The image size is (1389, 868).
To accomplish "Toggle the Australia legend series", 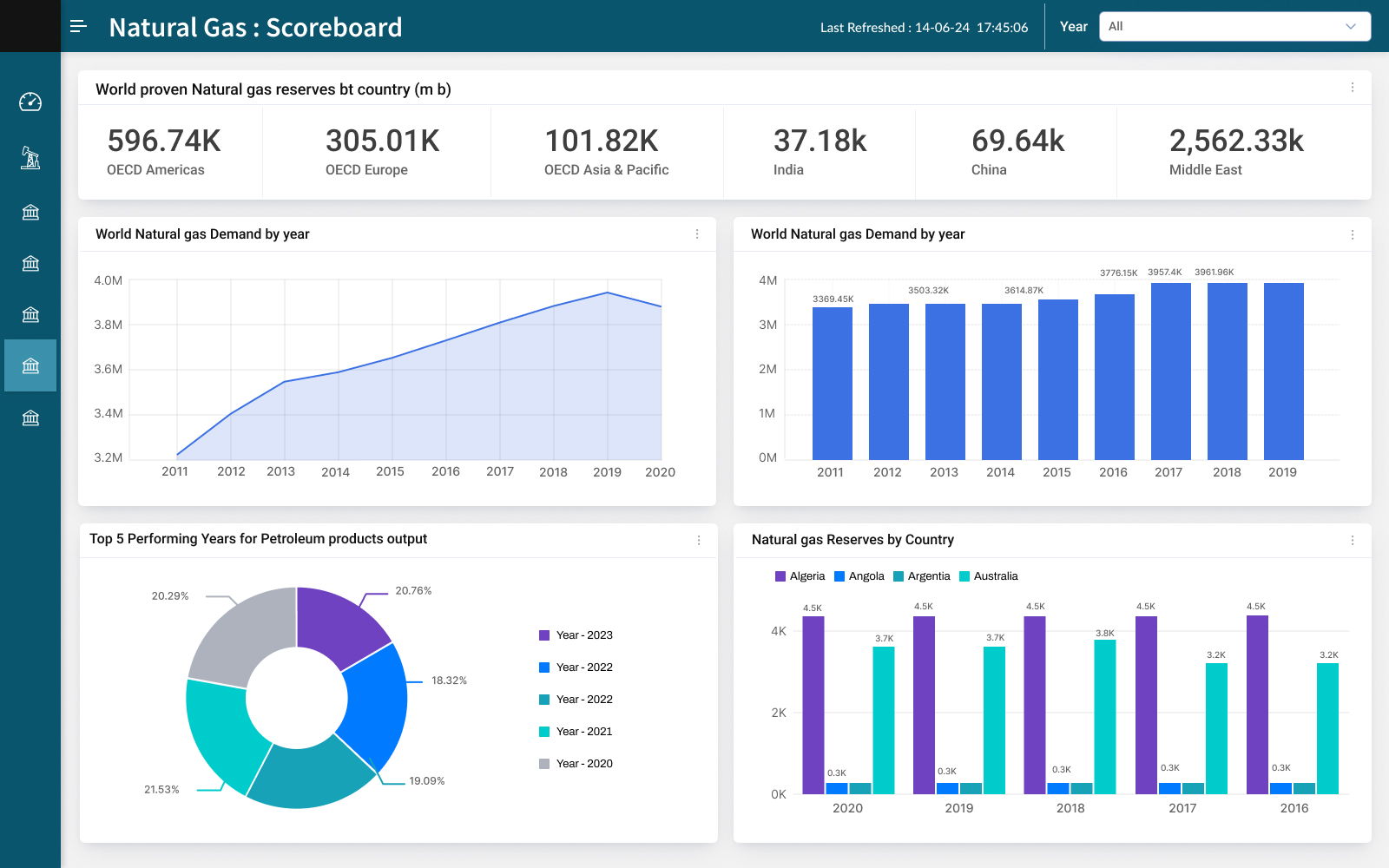I will (988, 576).
